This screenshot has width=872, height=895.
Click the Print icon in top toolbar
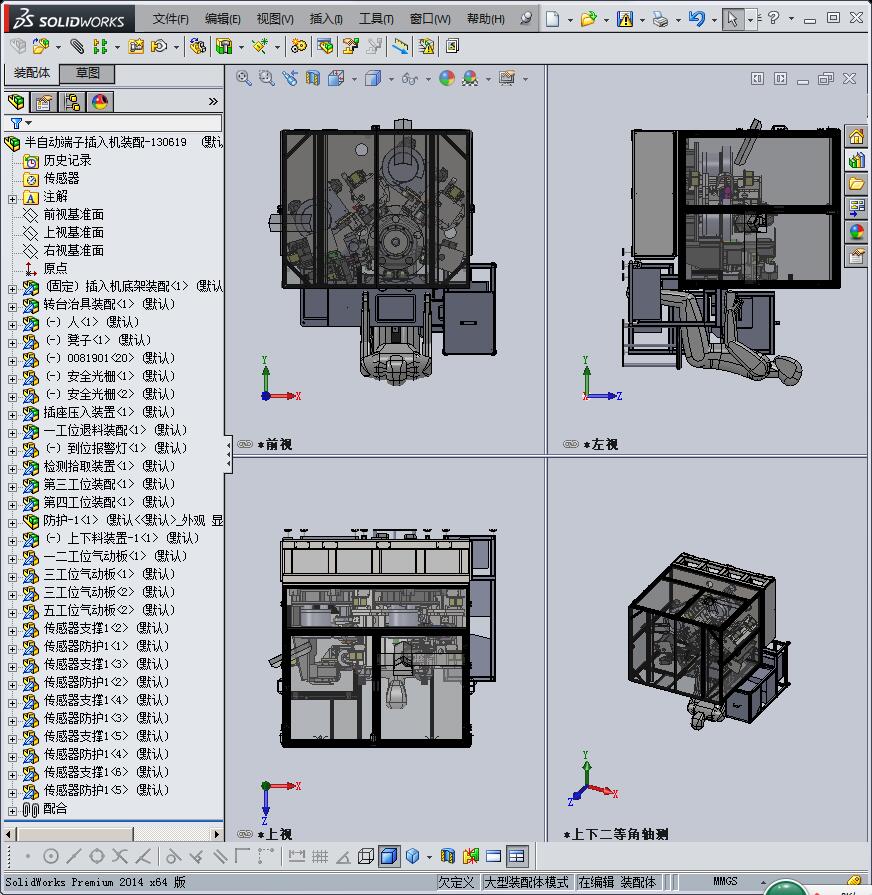659,19
